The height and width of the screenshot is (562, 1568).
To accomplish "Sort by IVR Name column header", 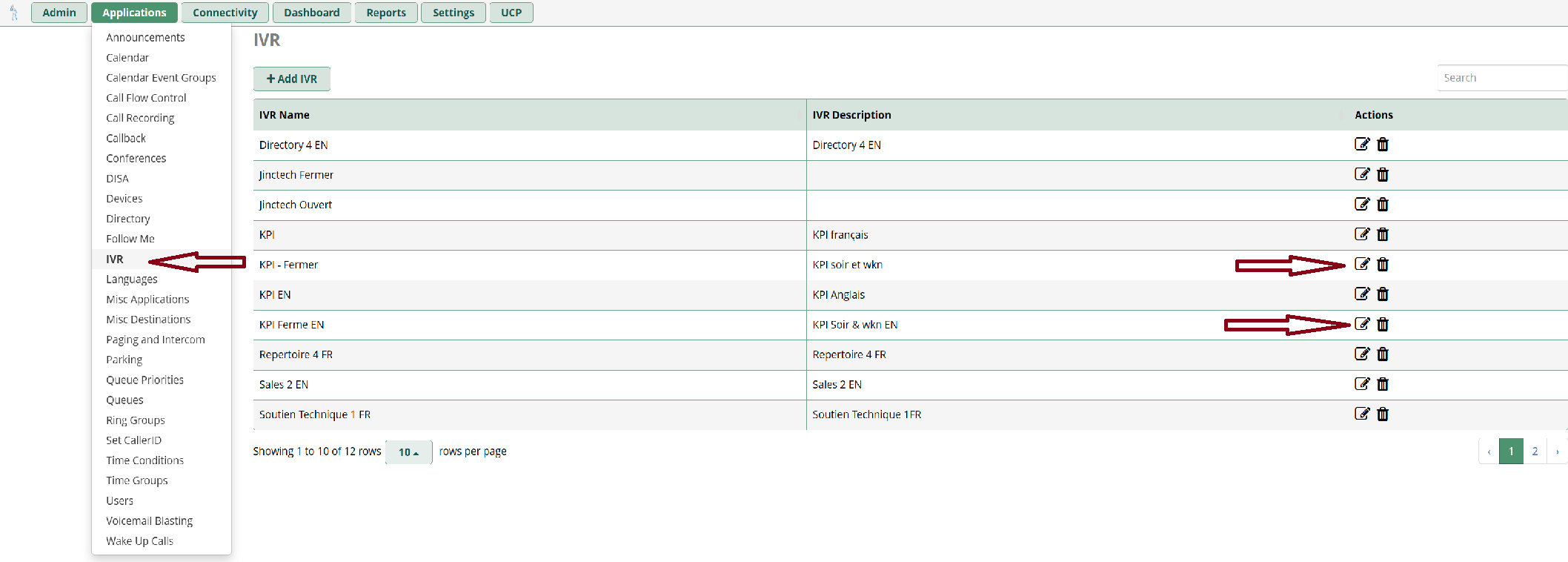I will pos(530,115).
